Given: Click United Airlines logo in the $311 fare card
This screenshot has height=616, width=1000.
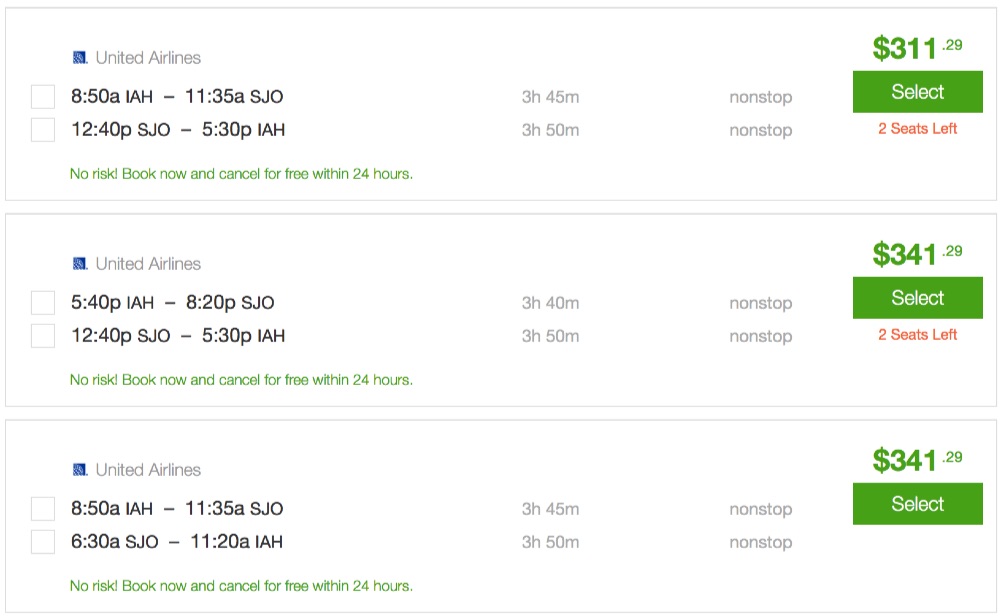Looking at the screenshot, I should click(80, 58).
